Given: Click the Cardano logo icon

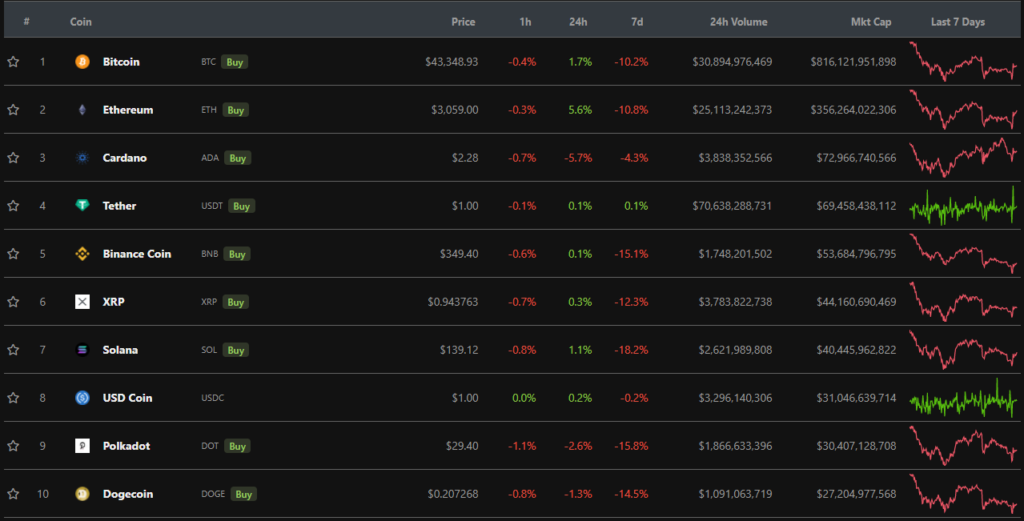Looking at the screenshot, I should coord(82,158).
